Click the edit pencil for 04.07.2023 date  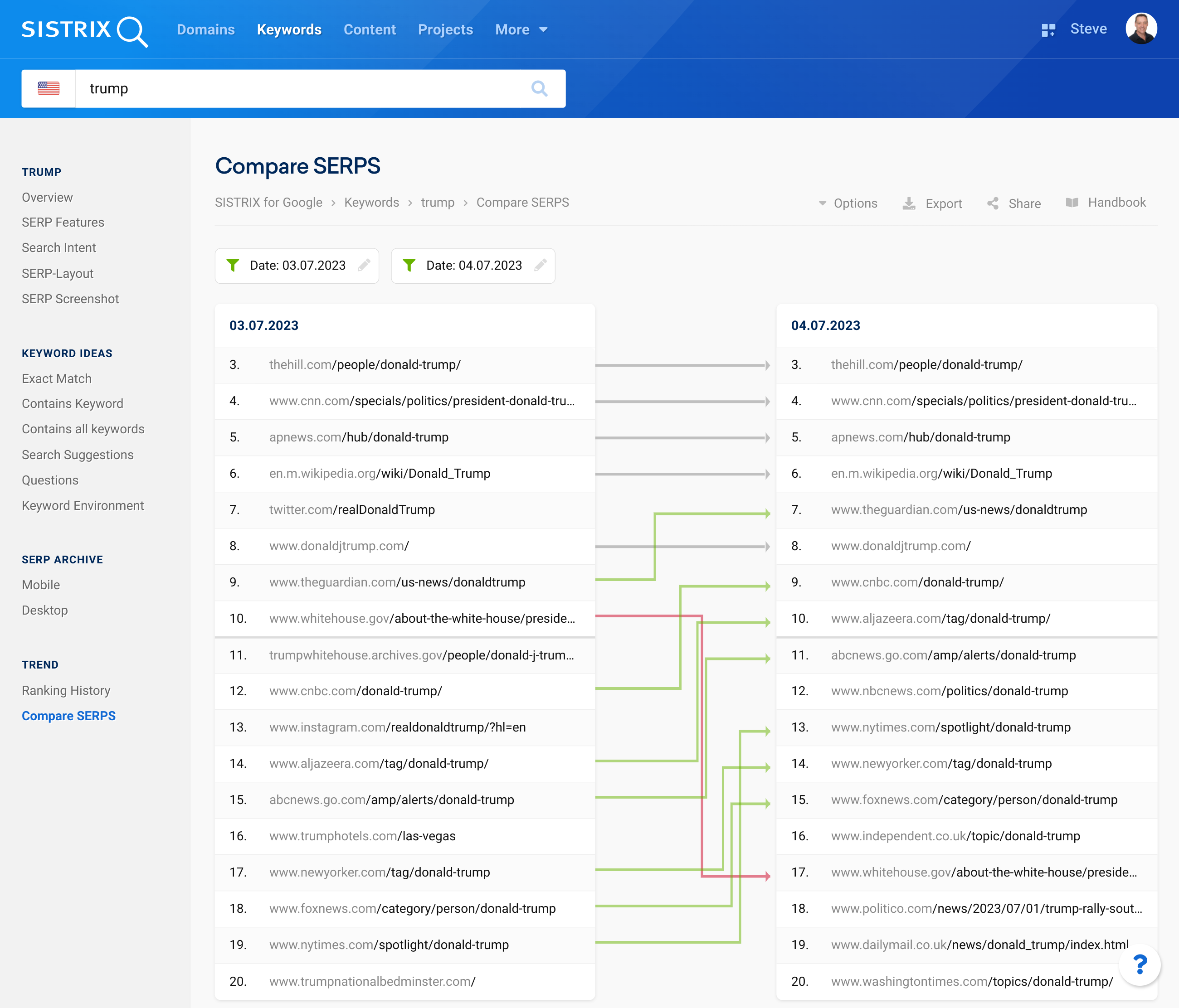point(540,265)
